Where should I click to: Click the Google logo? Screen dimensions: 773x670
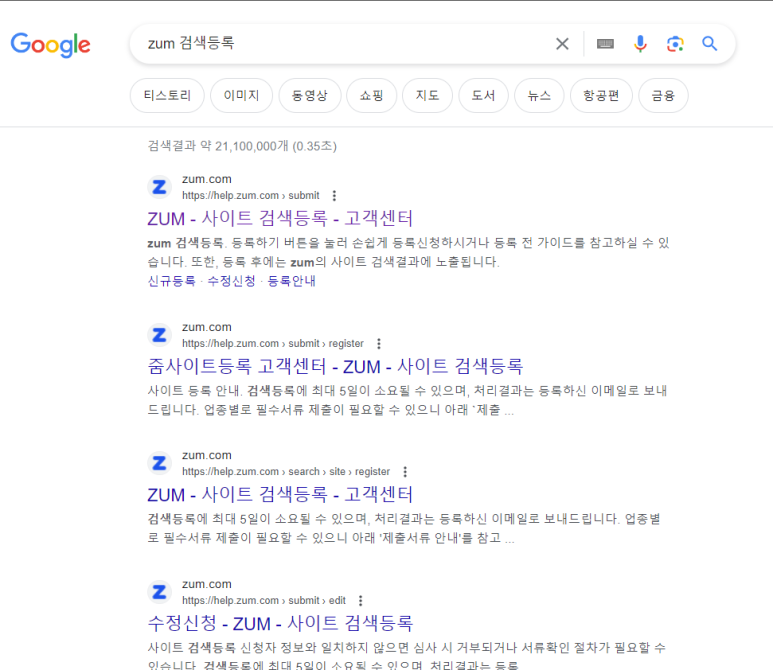click(x=50, y=45)
